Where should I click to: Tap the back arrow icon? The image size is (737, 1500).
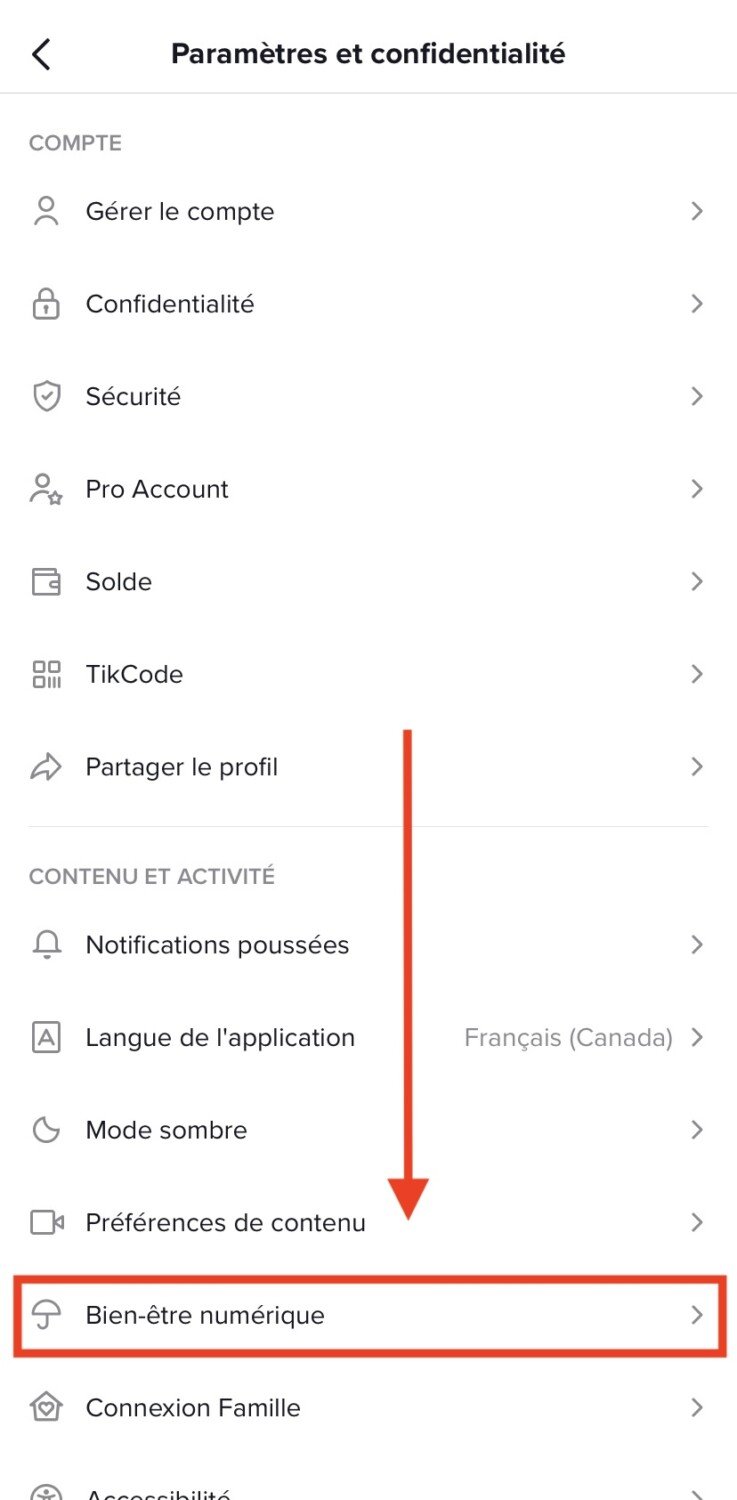click(x=41, y=54)
